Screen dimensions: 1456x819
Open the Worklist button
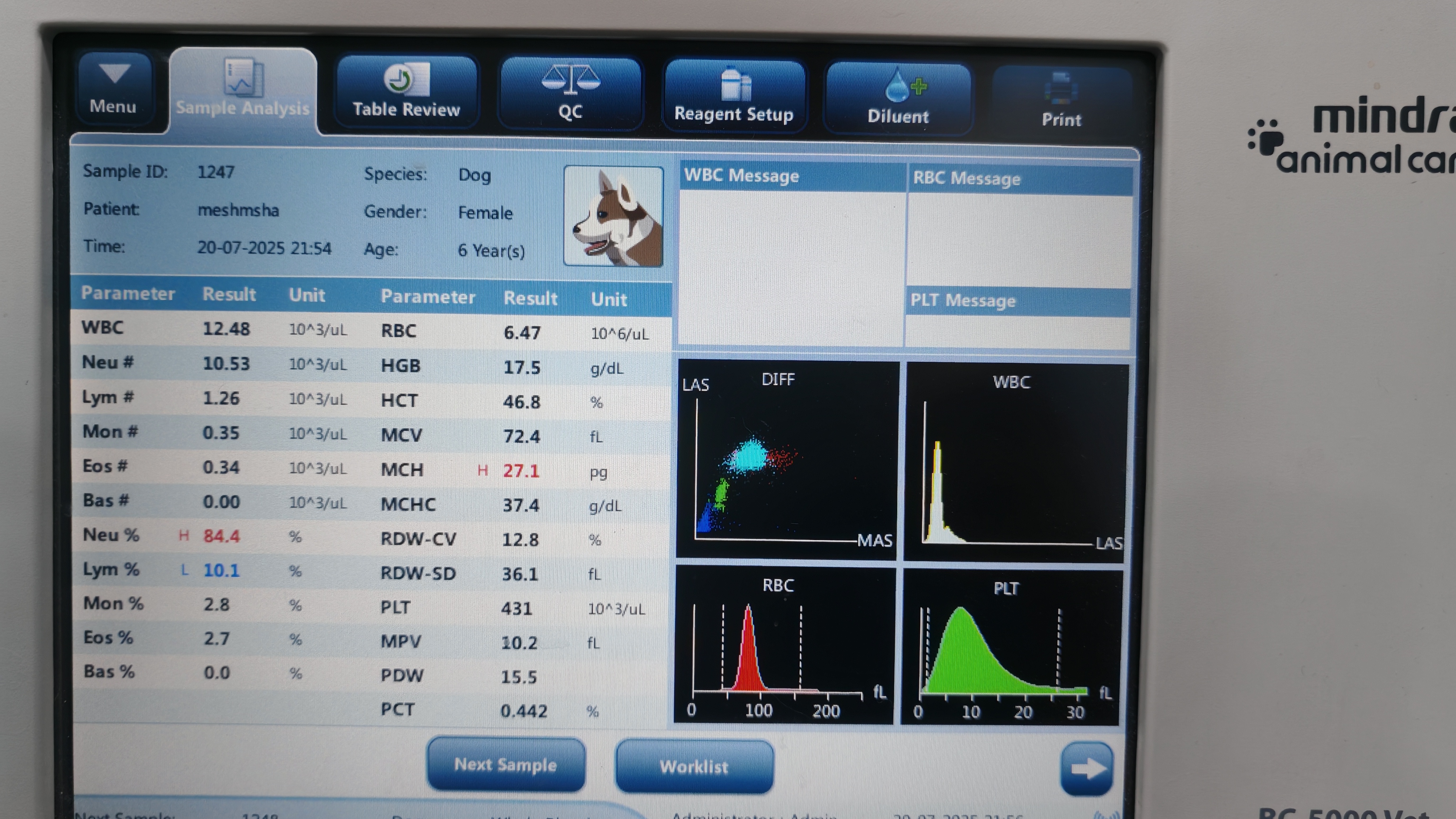(694, 766)
